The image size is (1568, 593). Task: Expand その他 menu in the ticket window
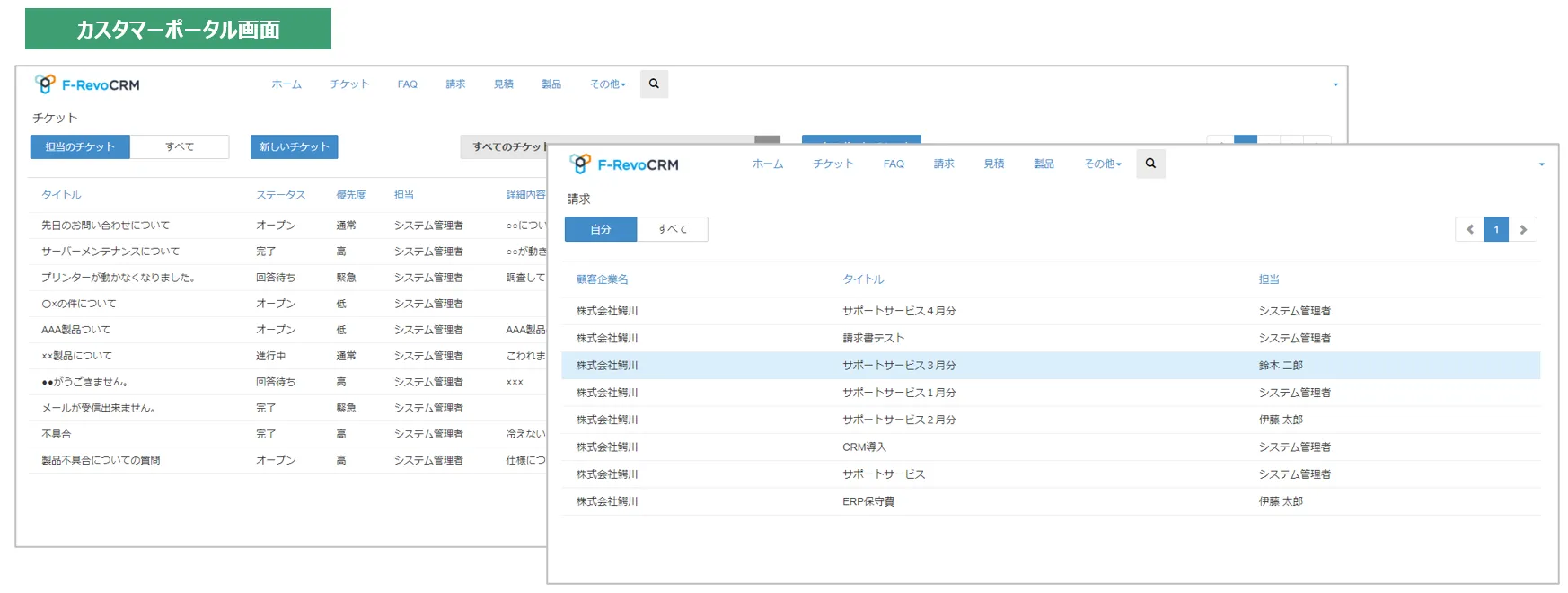click(x=608, y=84)
